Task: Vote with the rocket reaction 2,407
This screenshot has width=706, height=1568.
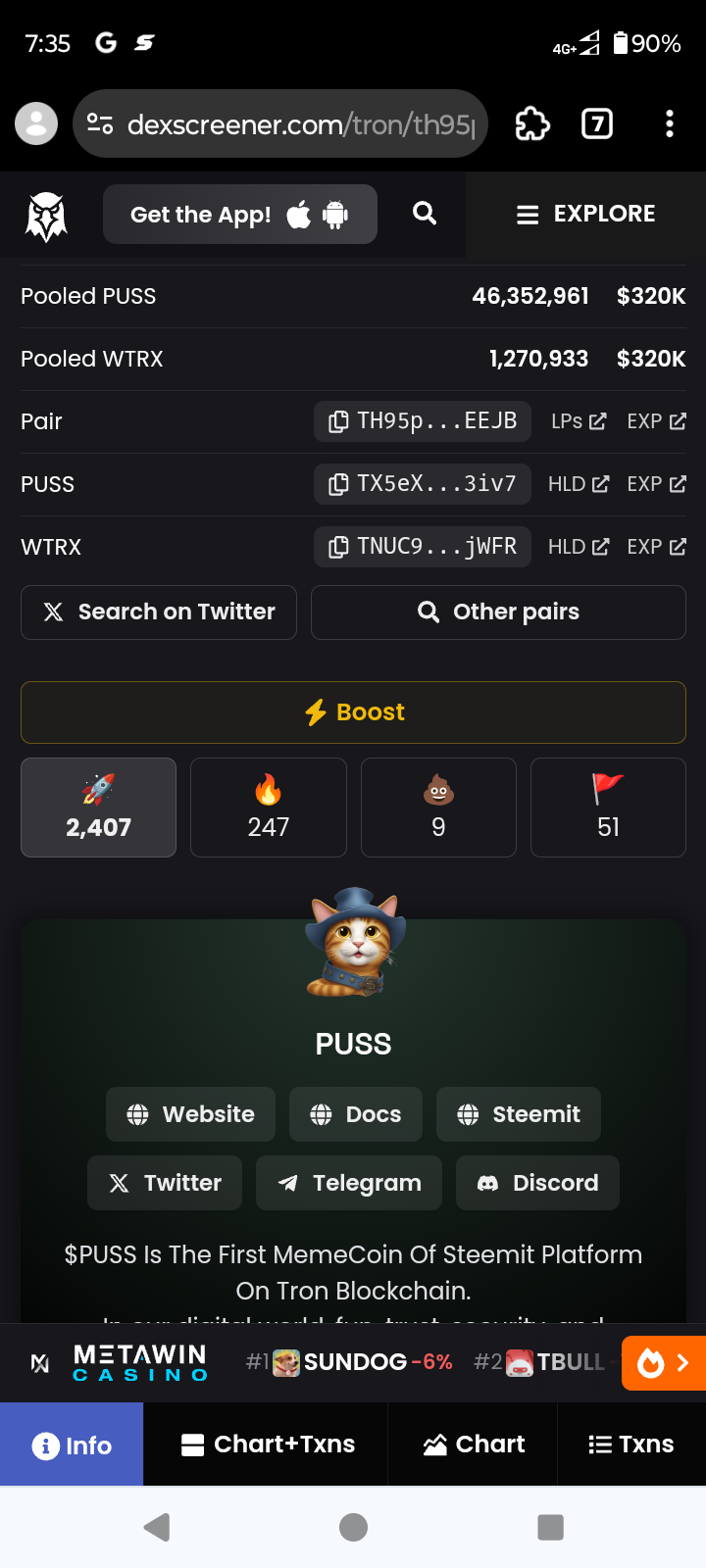Action: pyautogui.click(x=99, y=808)
